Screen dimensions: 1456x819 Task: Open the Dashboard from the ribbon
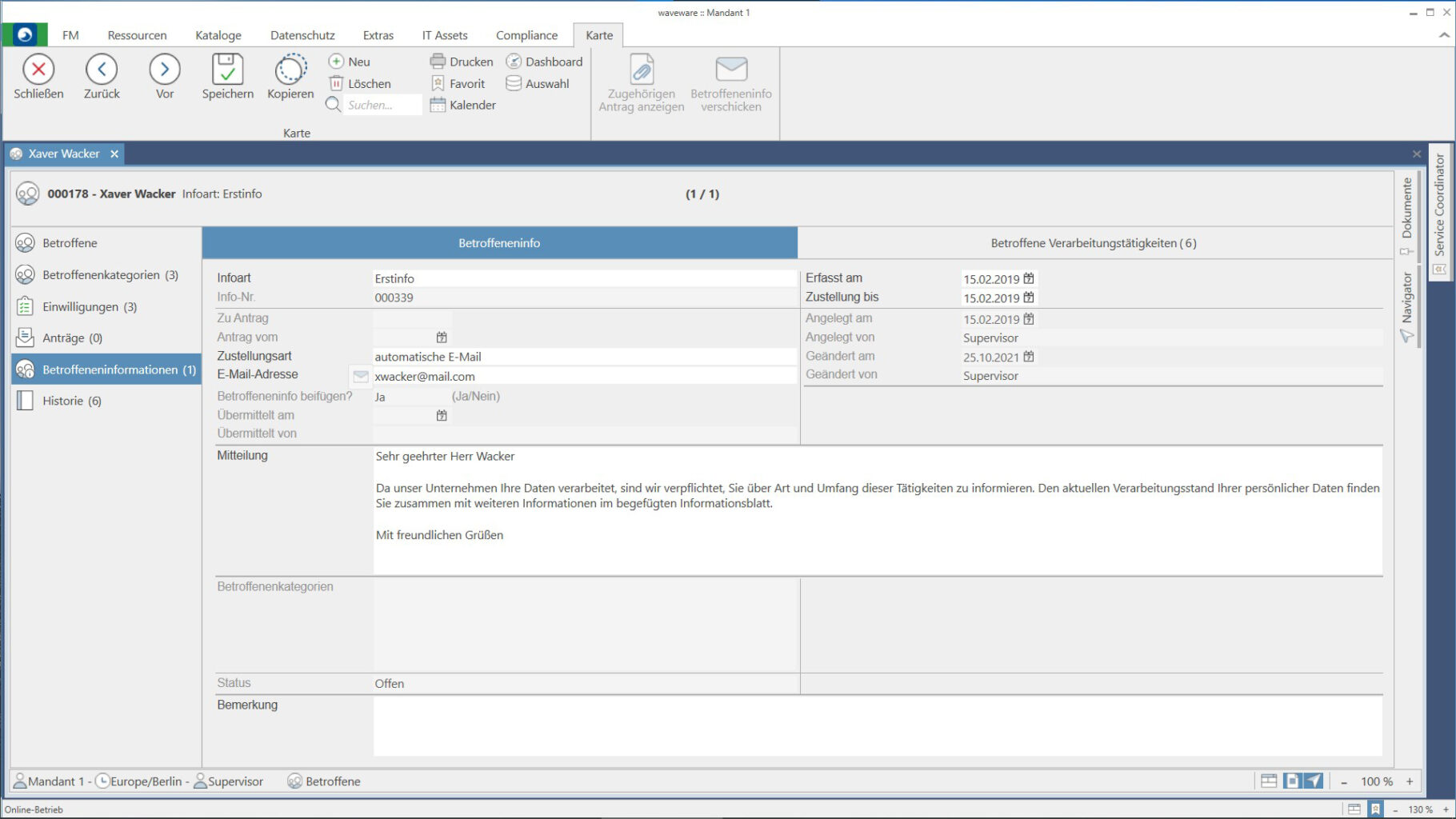[x=544, y=62]
